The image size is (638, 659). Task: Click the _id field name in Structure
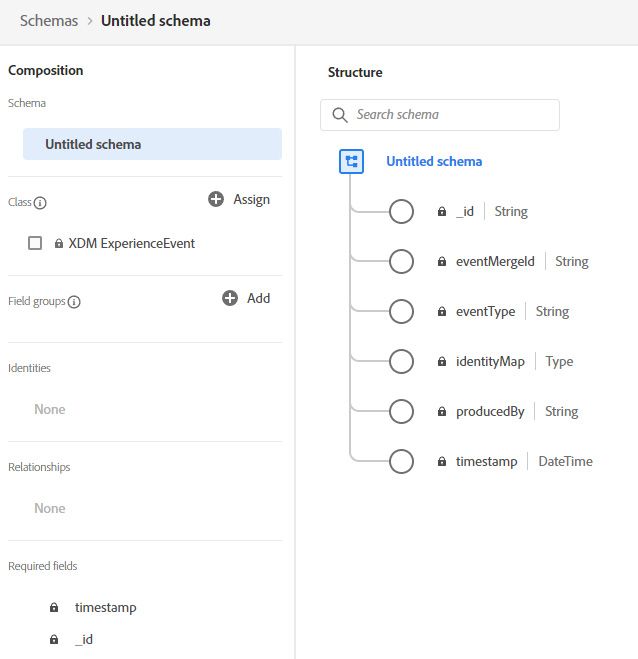coord(465,211)
